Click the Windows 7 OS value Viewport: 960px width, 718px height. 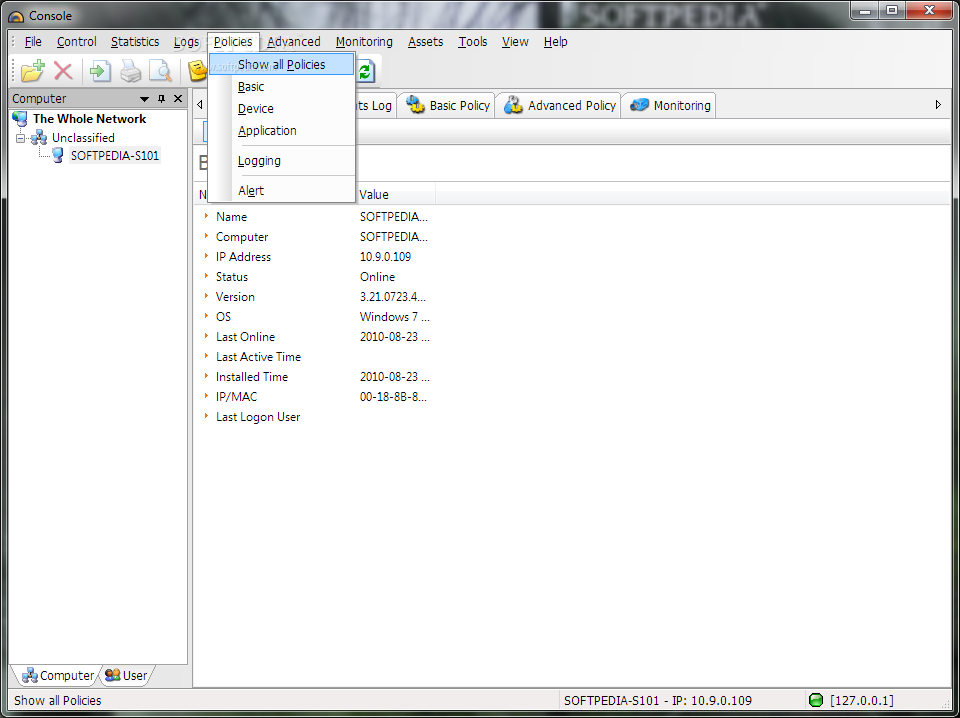pyautogui.click(x=394, y=317)
